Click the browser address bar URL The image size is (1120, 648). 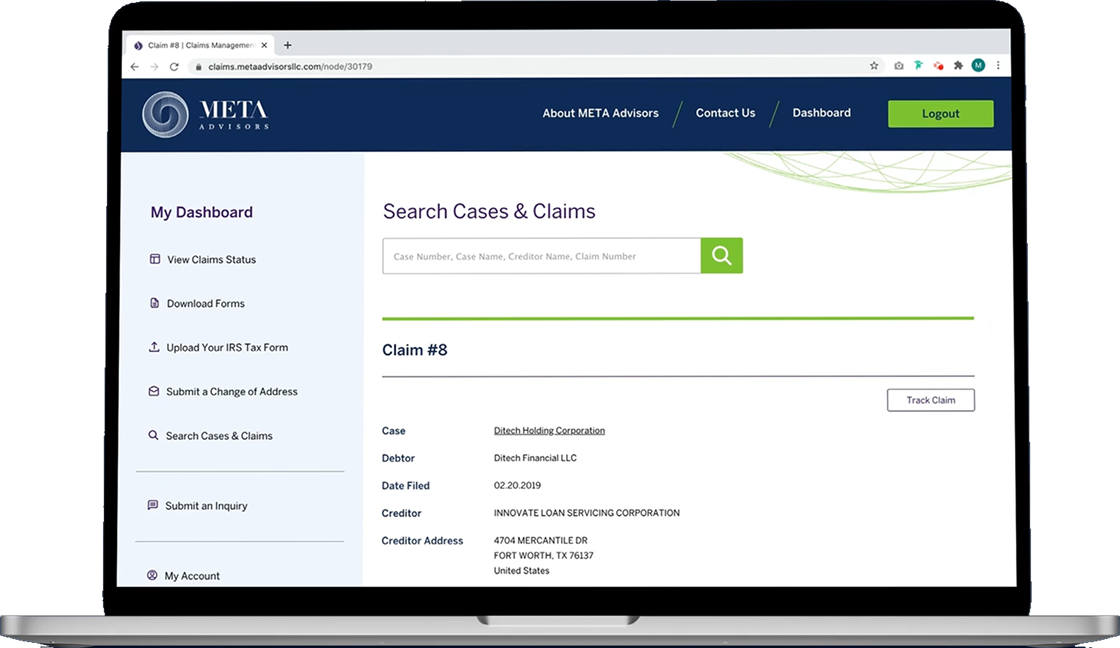tap(290, 66)
